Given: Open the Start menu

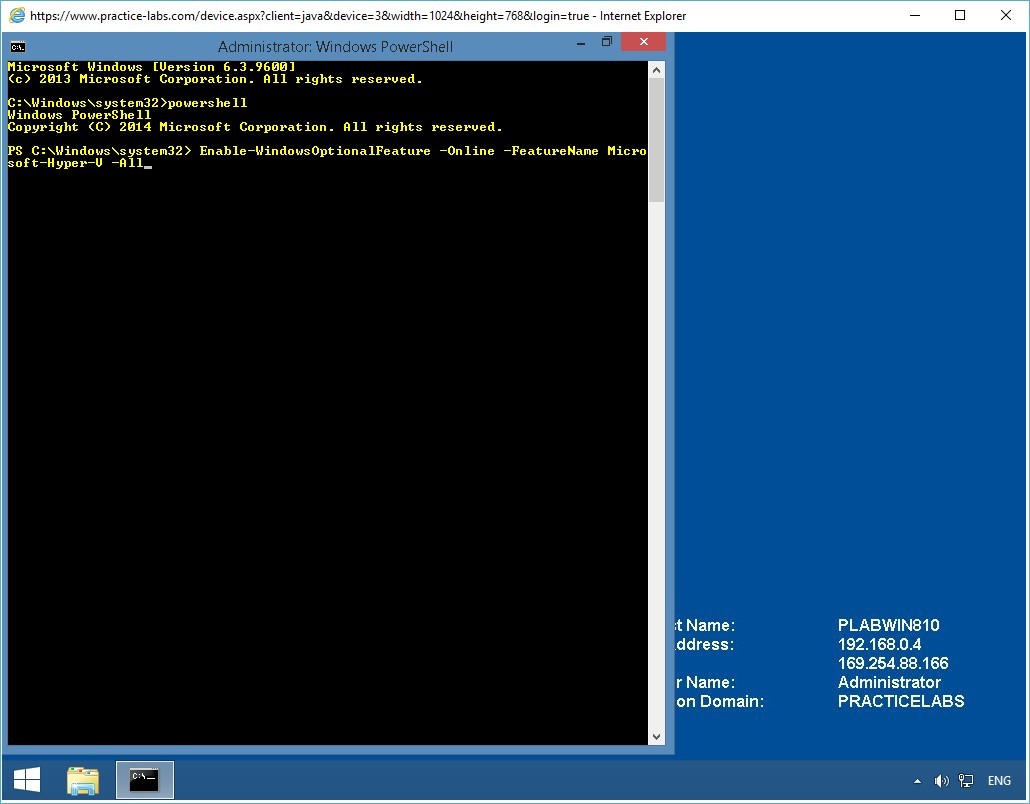Looking at the screenshot, I should 26,779.
